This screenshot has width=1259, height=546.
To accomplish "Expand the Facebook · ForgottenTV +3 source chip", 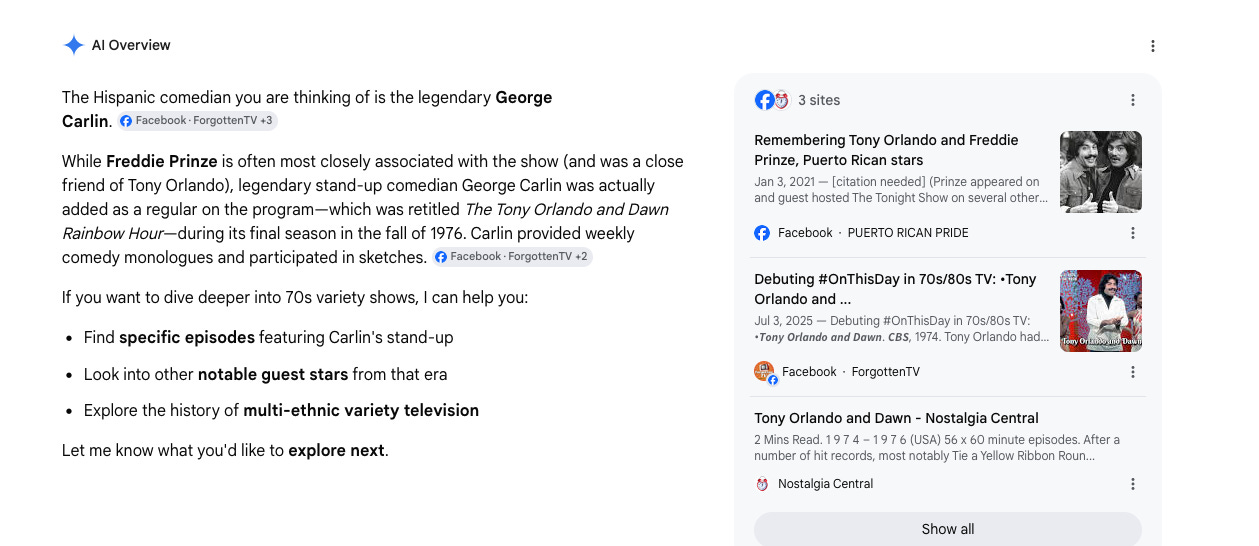I will pos(197,121).
